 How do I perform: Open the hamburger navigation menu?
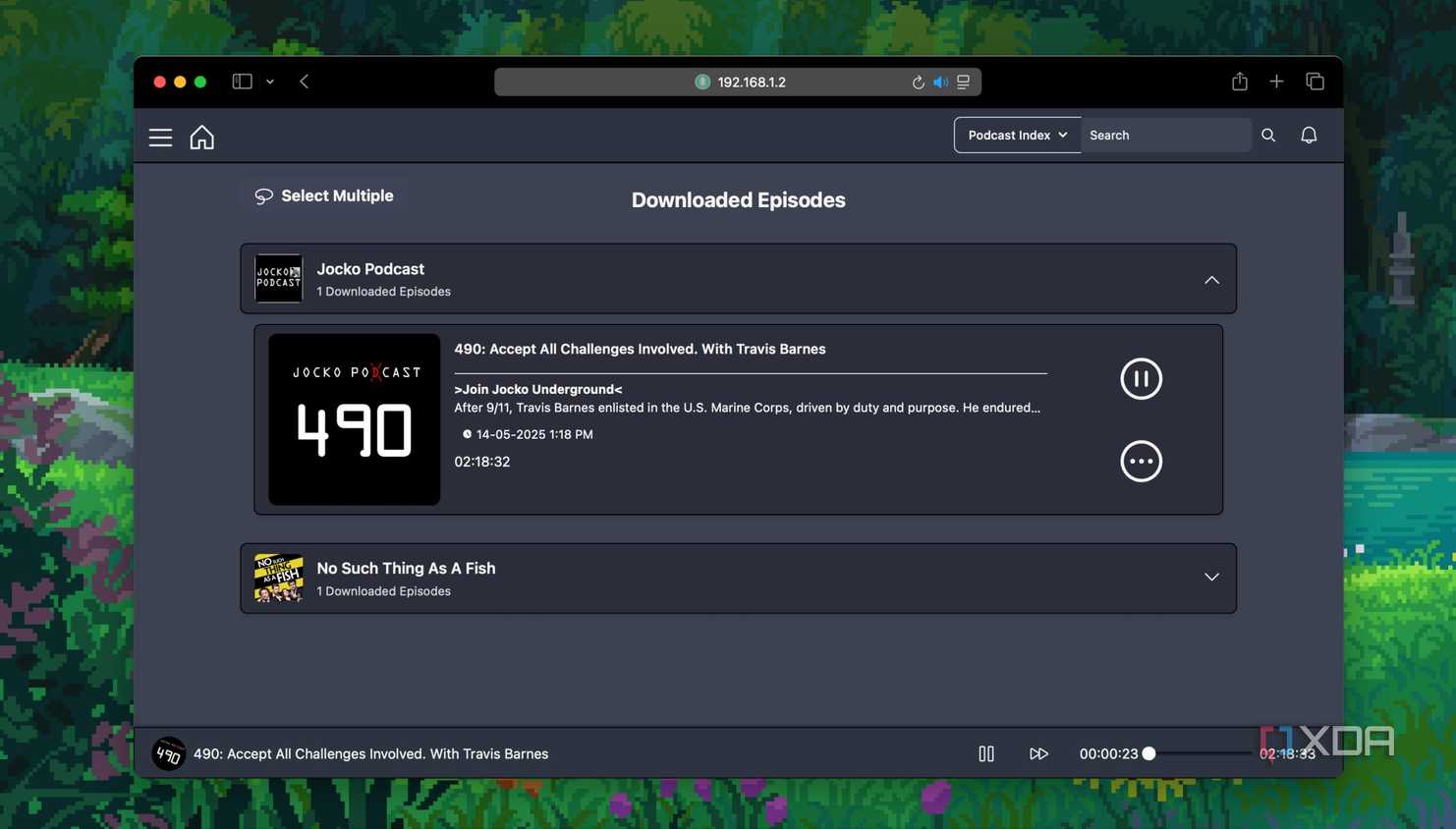(x=160, y=138)
